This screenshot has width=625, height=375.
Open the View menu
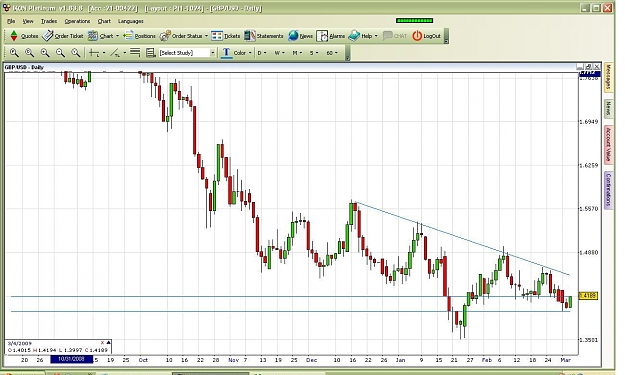click(28, 21)
